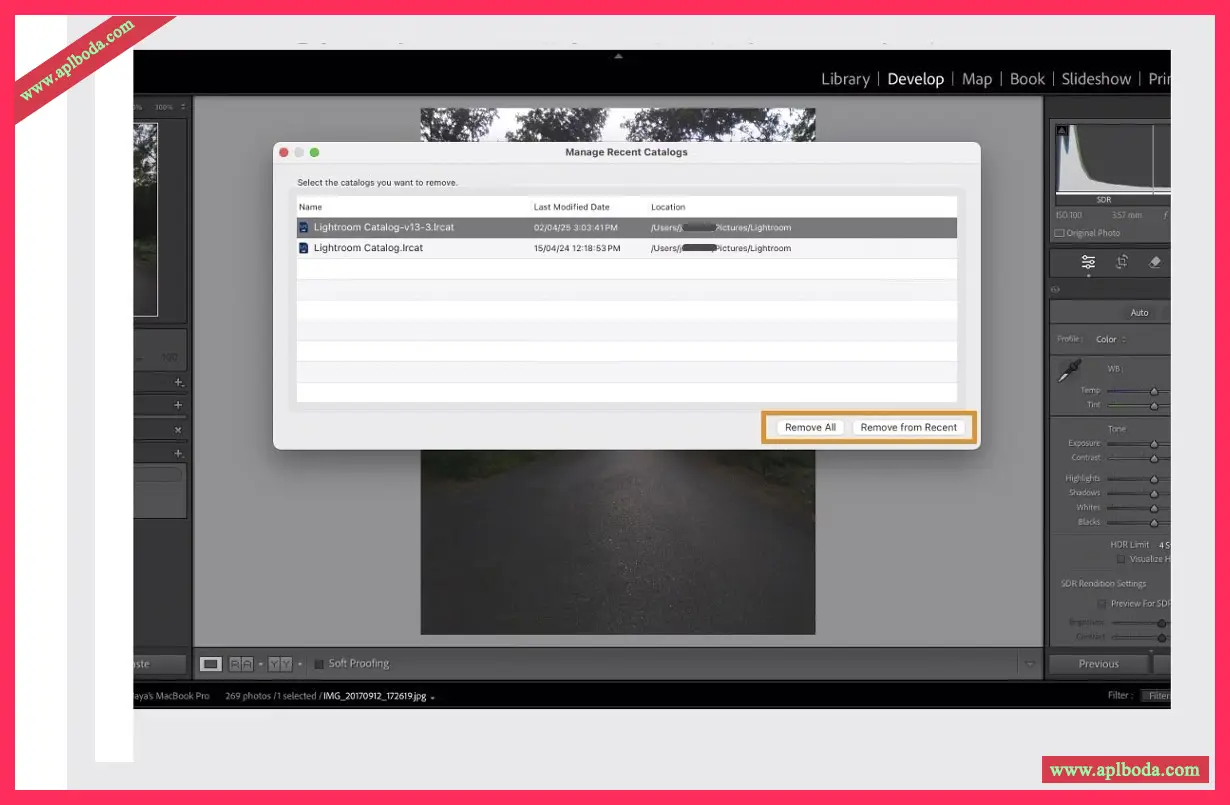Pick the Healing eraser tool icon
Image resolution: width=1230 pixels, height=805 pixels.
click(x=1155, y=262)
